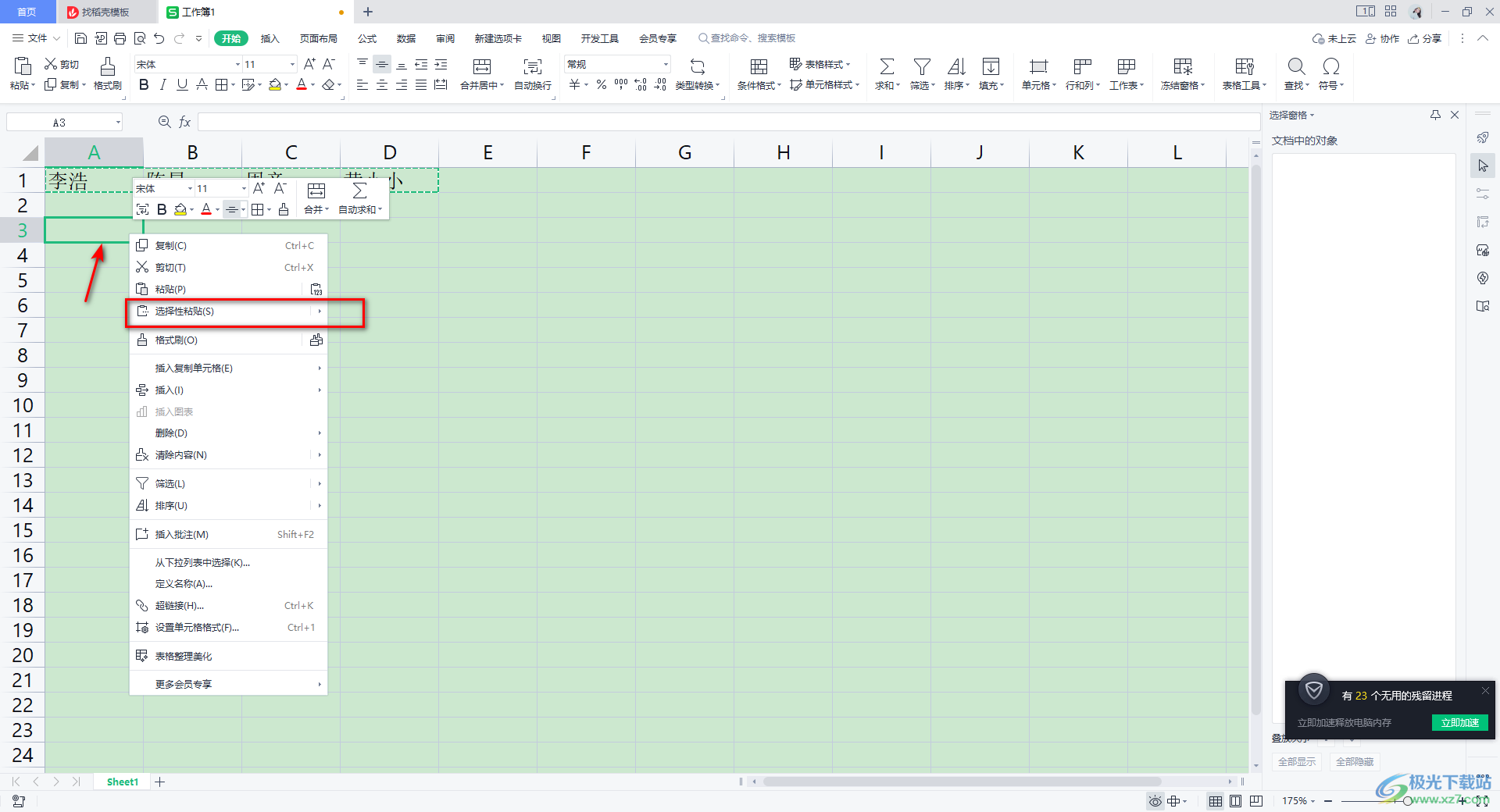Open the Table Style (表格样式) dropdown
This screenshot has height=812, width=1500.
[820, 64]
